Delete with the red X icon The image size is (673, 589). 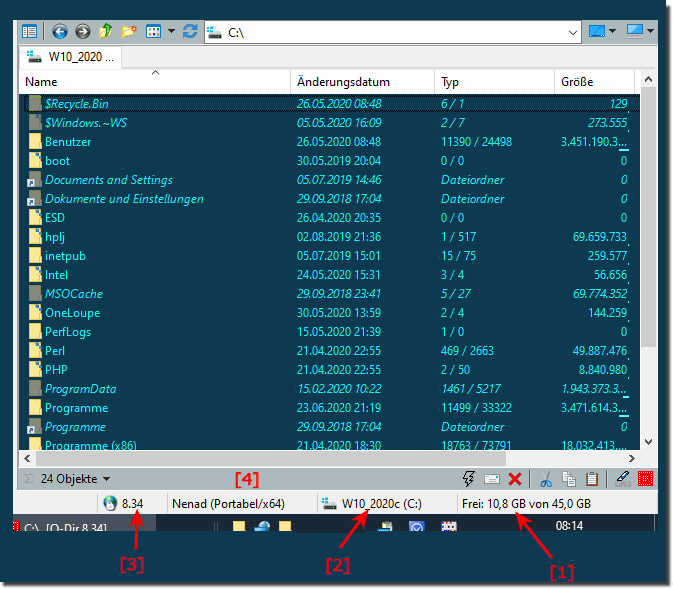(x=515, y=479)
